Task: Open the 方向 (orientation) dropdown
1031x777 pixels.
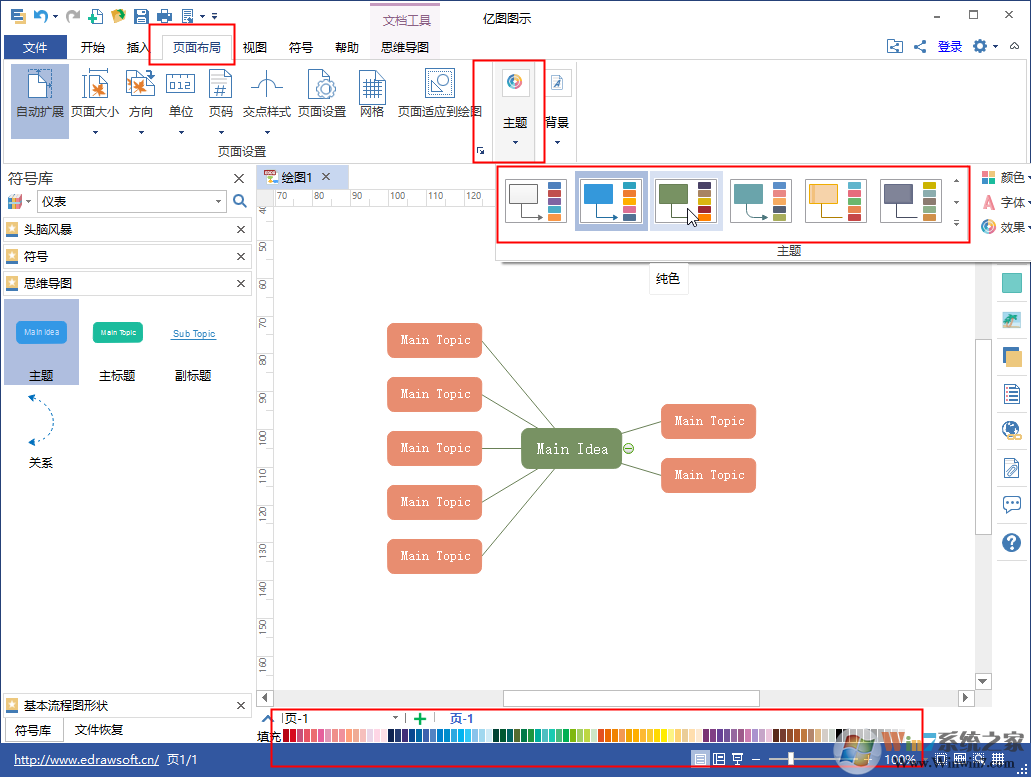Action: 140,131
